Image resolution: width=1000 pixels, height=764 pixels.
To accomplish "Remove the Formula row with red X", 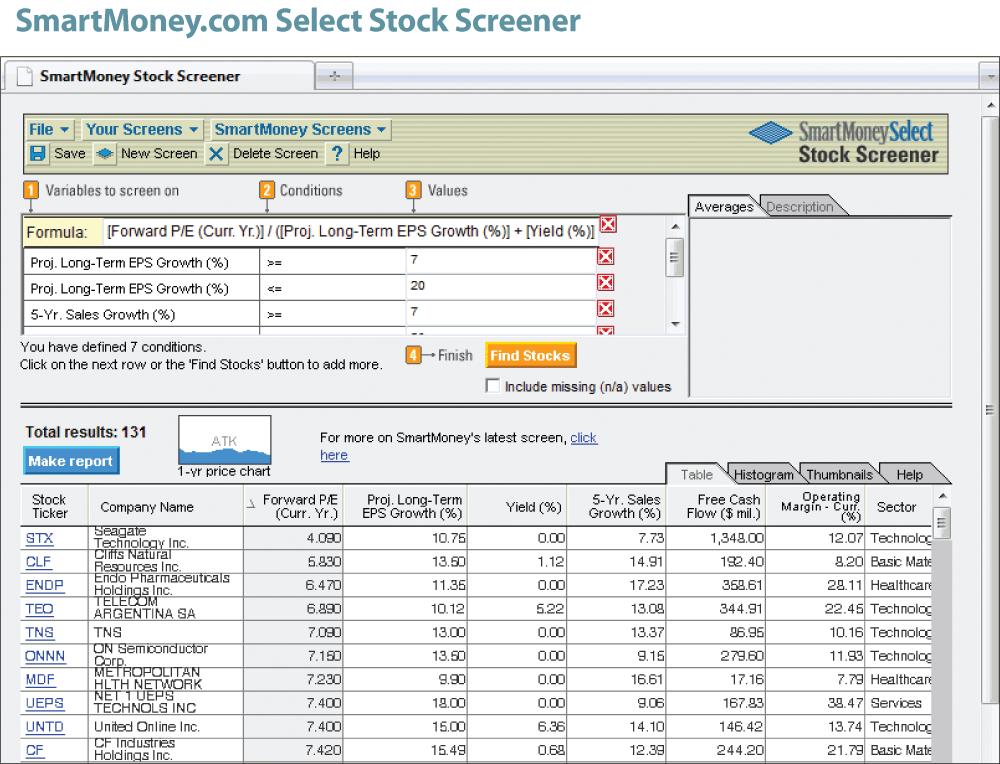I will pos(608,224).
